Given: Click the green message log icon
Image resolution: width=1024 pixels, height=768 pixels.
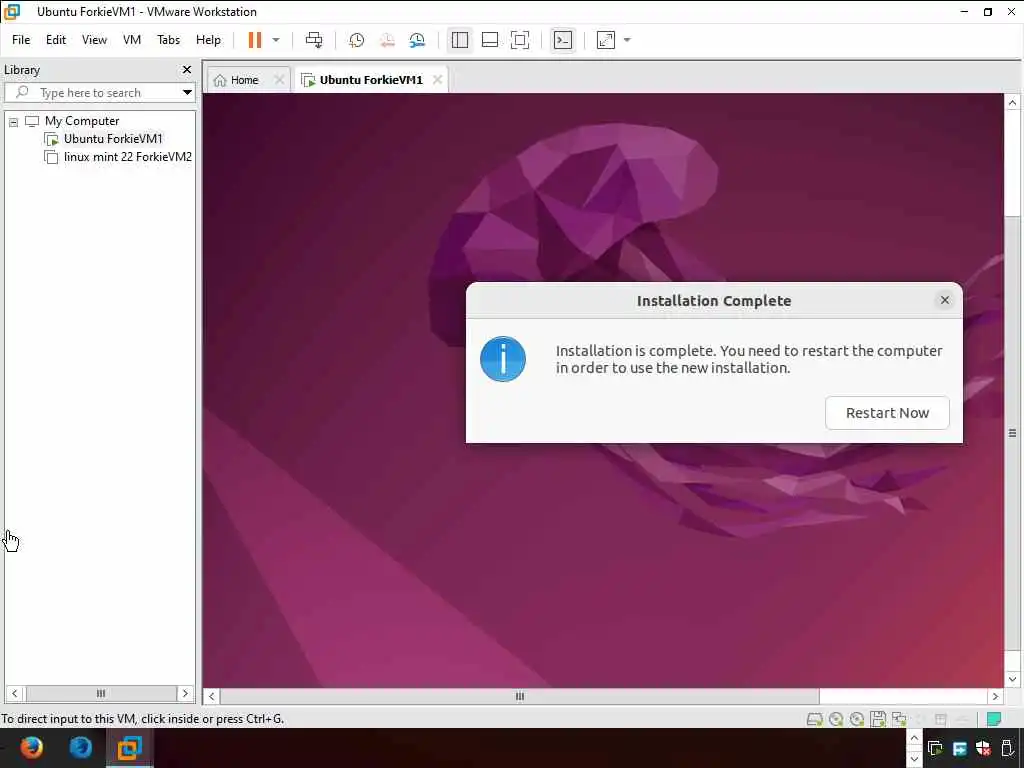Looking at the screenshot, I should point(994,719).
